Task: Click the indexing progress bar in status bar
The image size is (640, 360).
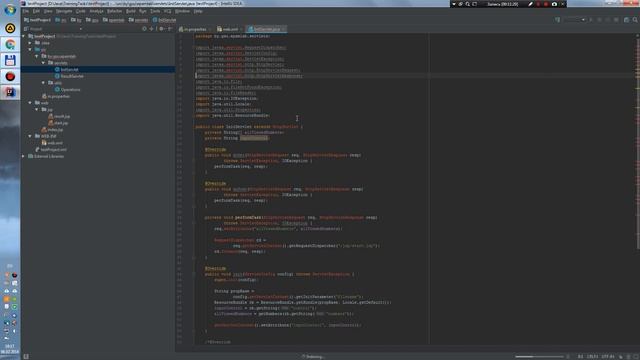Action: pos(539,357)
